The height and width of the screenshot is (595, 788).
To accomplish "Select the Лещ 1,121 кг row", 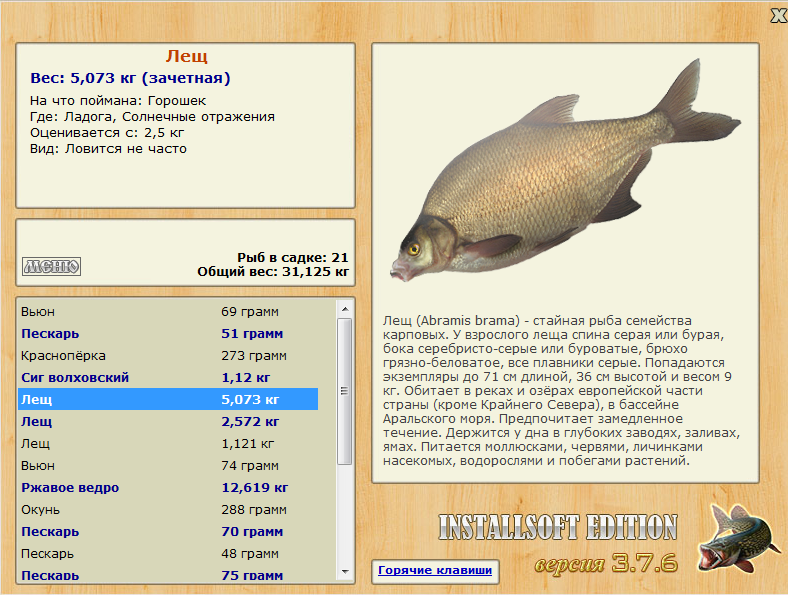I will coord(168,444).
